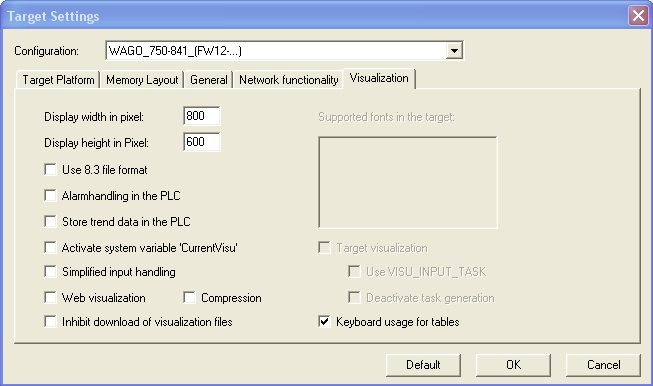Click the Cancel button
653x386 pixels.
pyautogui.click(x=603, y=365)
